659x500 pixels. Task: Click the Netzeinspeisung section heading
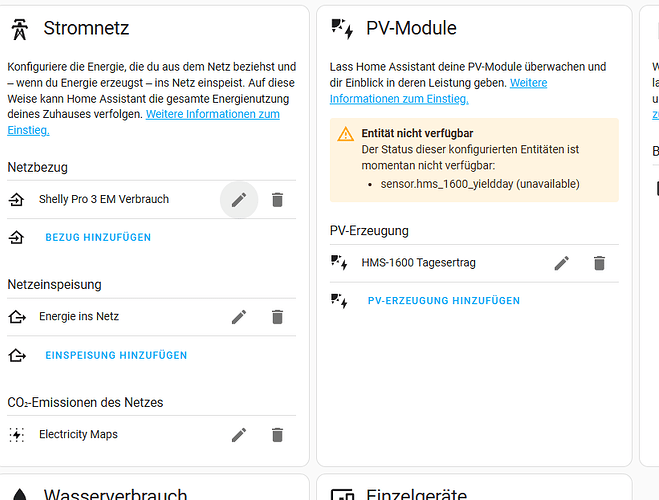click(x=54, y=284)
